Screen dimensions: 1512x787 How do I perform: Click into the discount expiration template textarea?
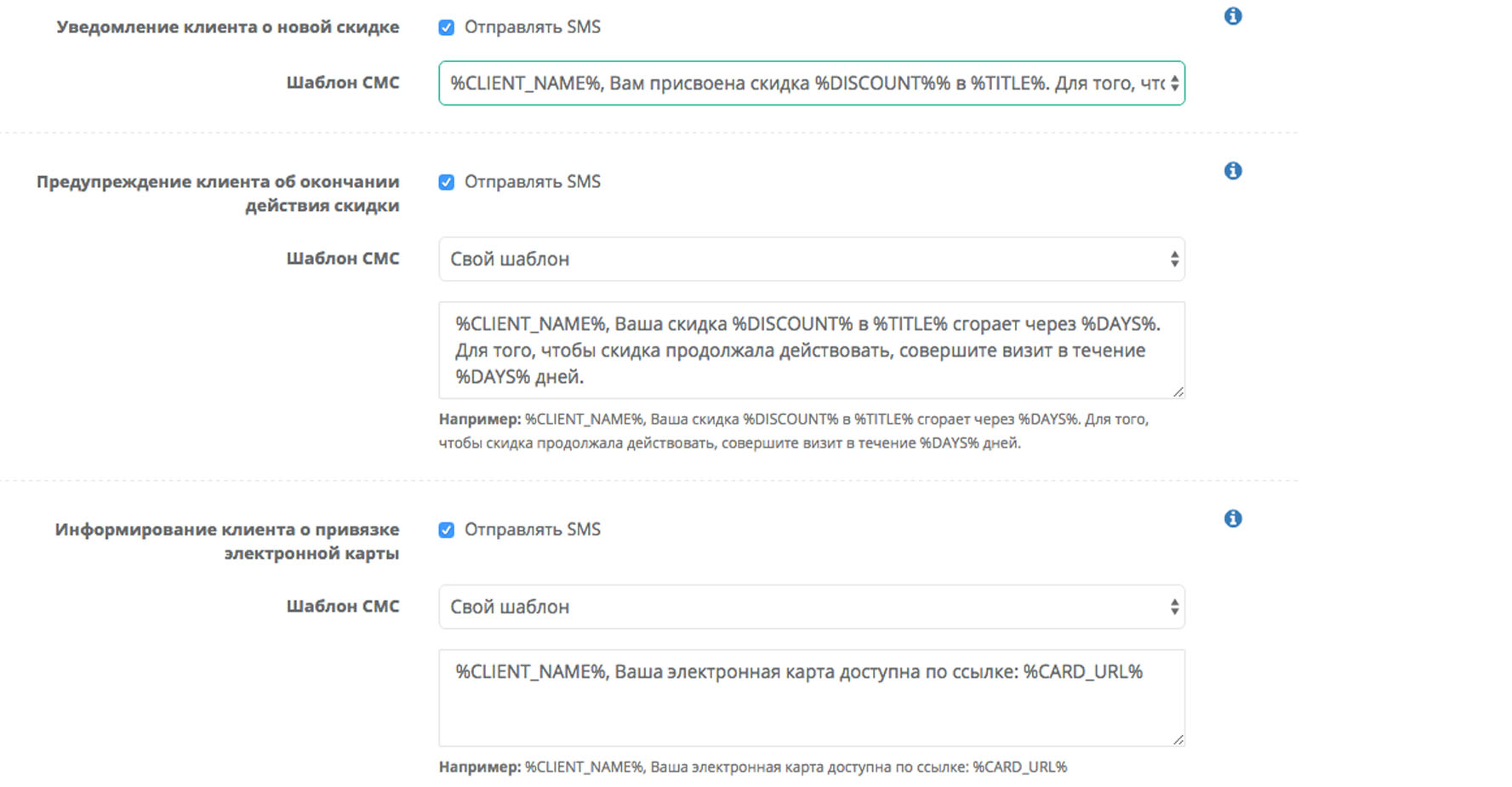[x=812, y=351]
